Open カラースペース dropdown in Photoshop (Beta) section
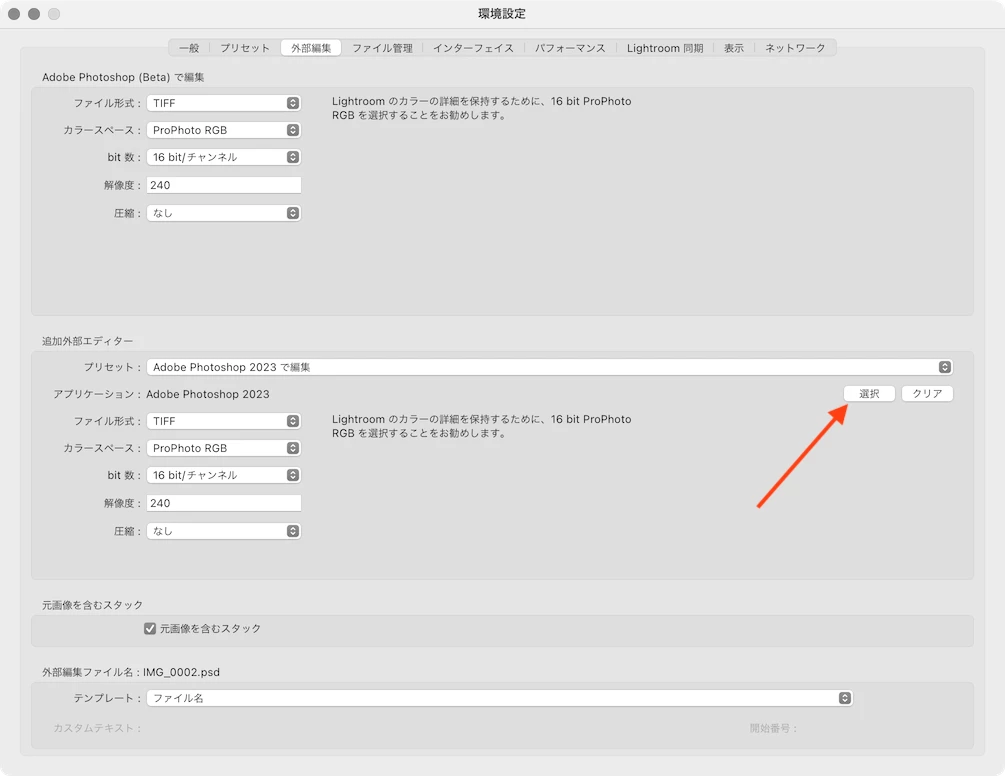The image size is (1005, 776). (x=224, y=130)
